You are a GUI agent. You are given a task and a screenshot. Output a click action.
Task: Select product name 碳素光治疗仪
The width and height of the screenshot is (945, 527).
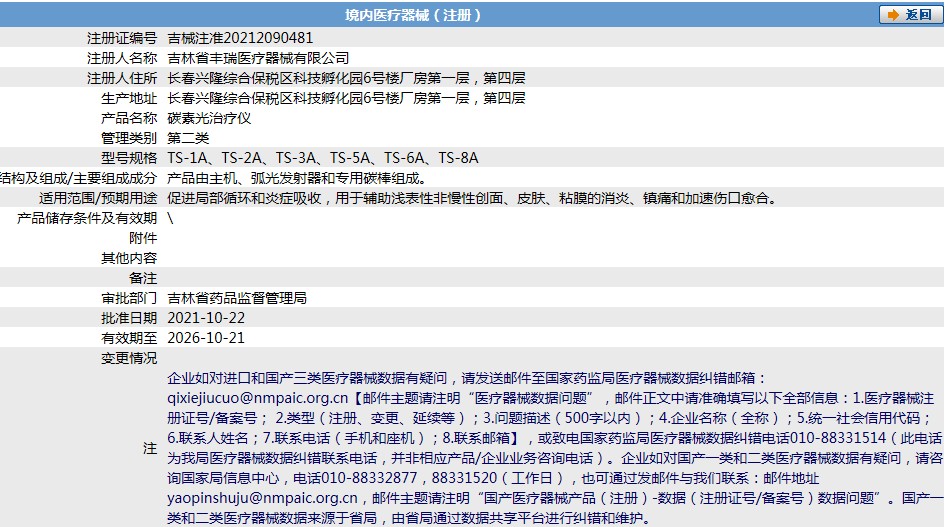pos(209,118)
